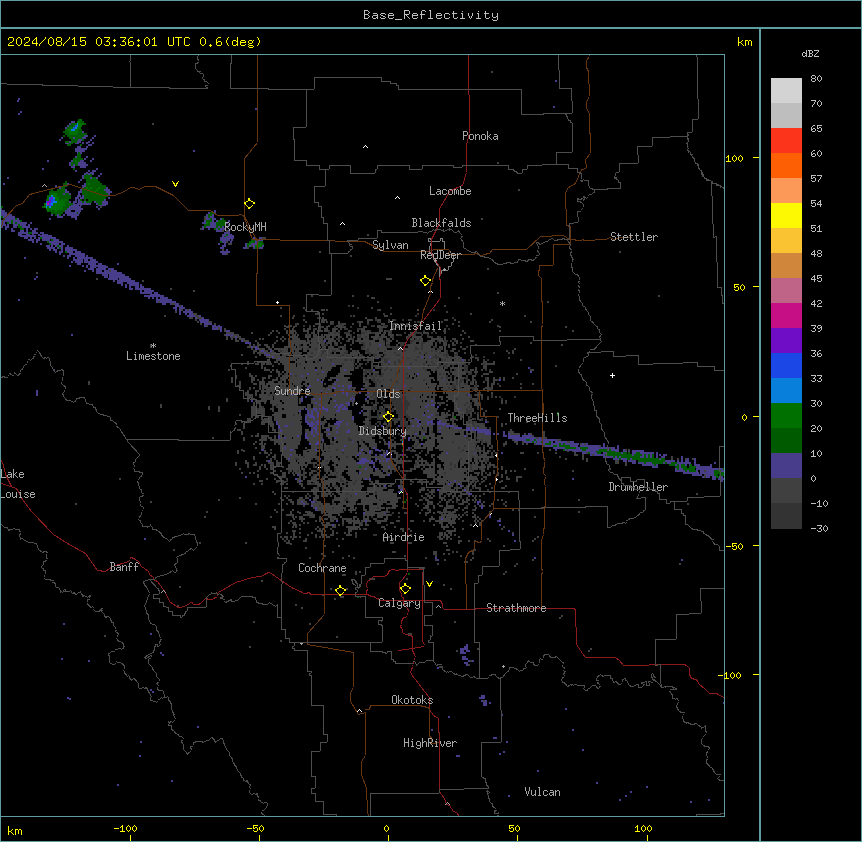Select the blue 33-36 dBZ legend swatch

786,365
